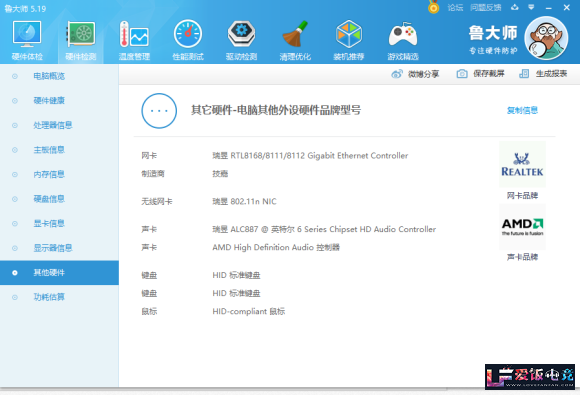Image resolution: width=580 pixels, height=395 pixels.
Task: Open 硬件体检 hardware checkup icon
Action: [x=27, y=34]
